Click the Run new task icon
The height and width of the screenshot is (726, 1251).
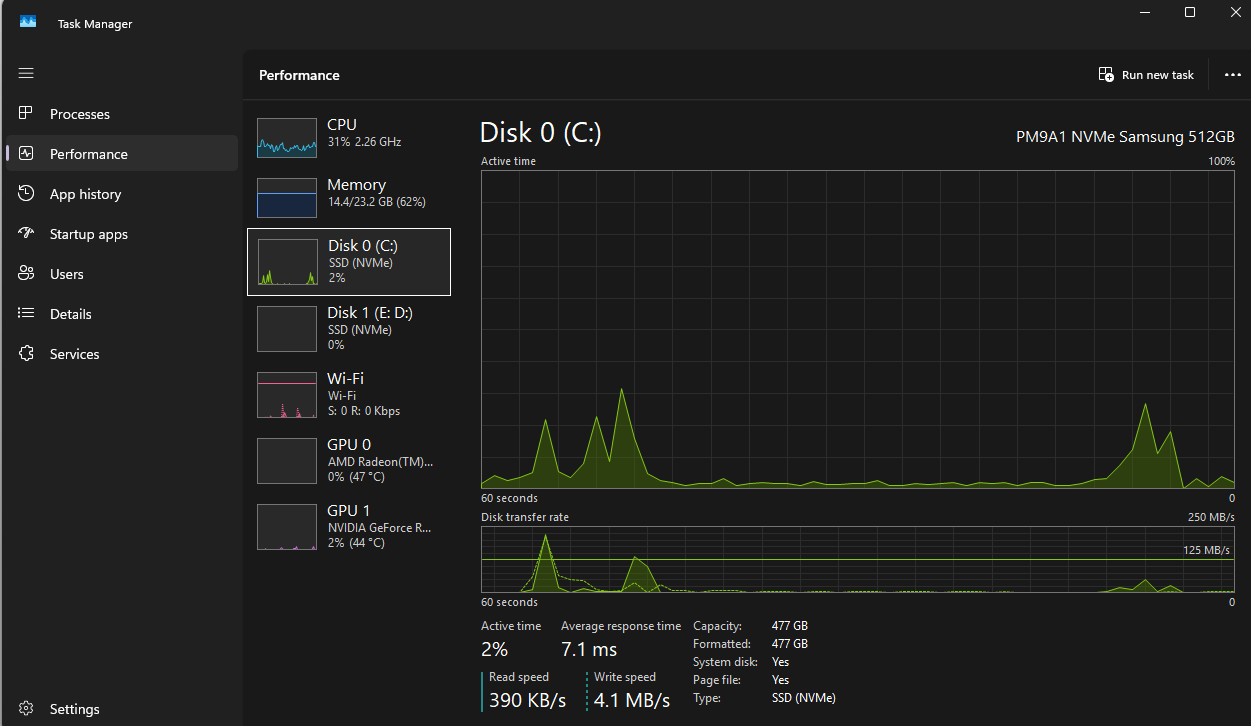(1106, 75)
